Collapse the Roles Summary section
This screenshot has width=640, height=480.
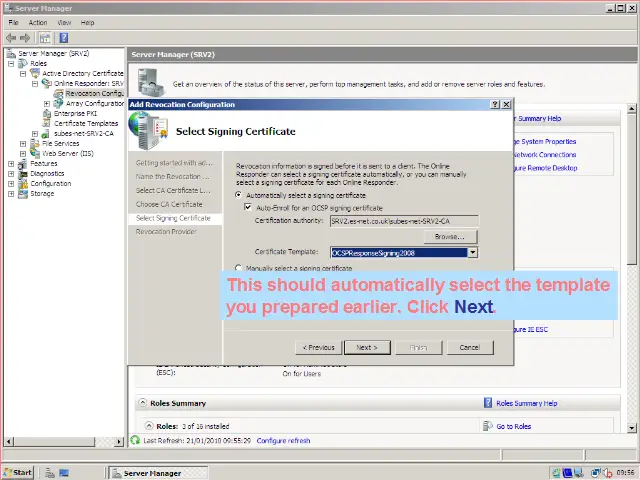coord(142,403)
